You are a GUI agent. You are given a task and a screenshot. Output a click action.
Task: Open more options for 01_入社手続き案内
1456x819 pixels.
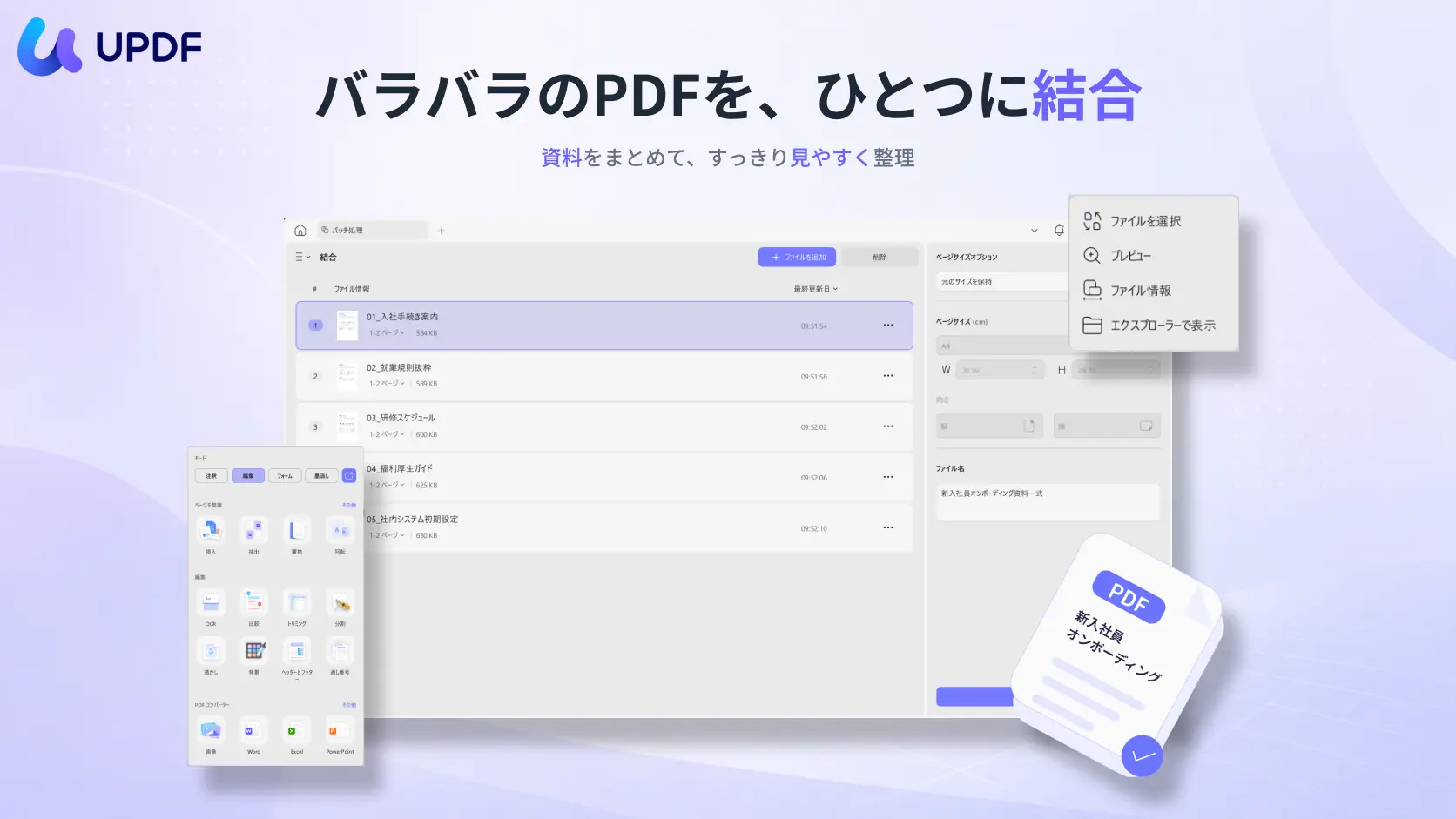[x=888, y=326]
